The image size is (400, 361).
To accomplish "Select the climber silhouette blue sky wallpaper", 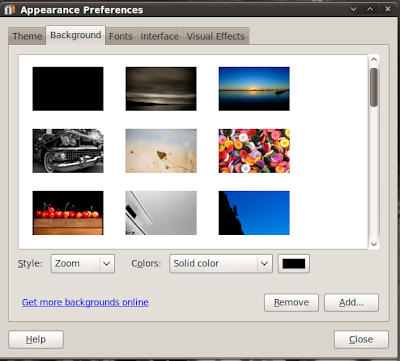I will click(254, 213).
